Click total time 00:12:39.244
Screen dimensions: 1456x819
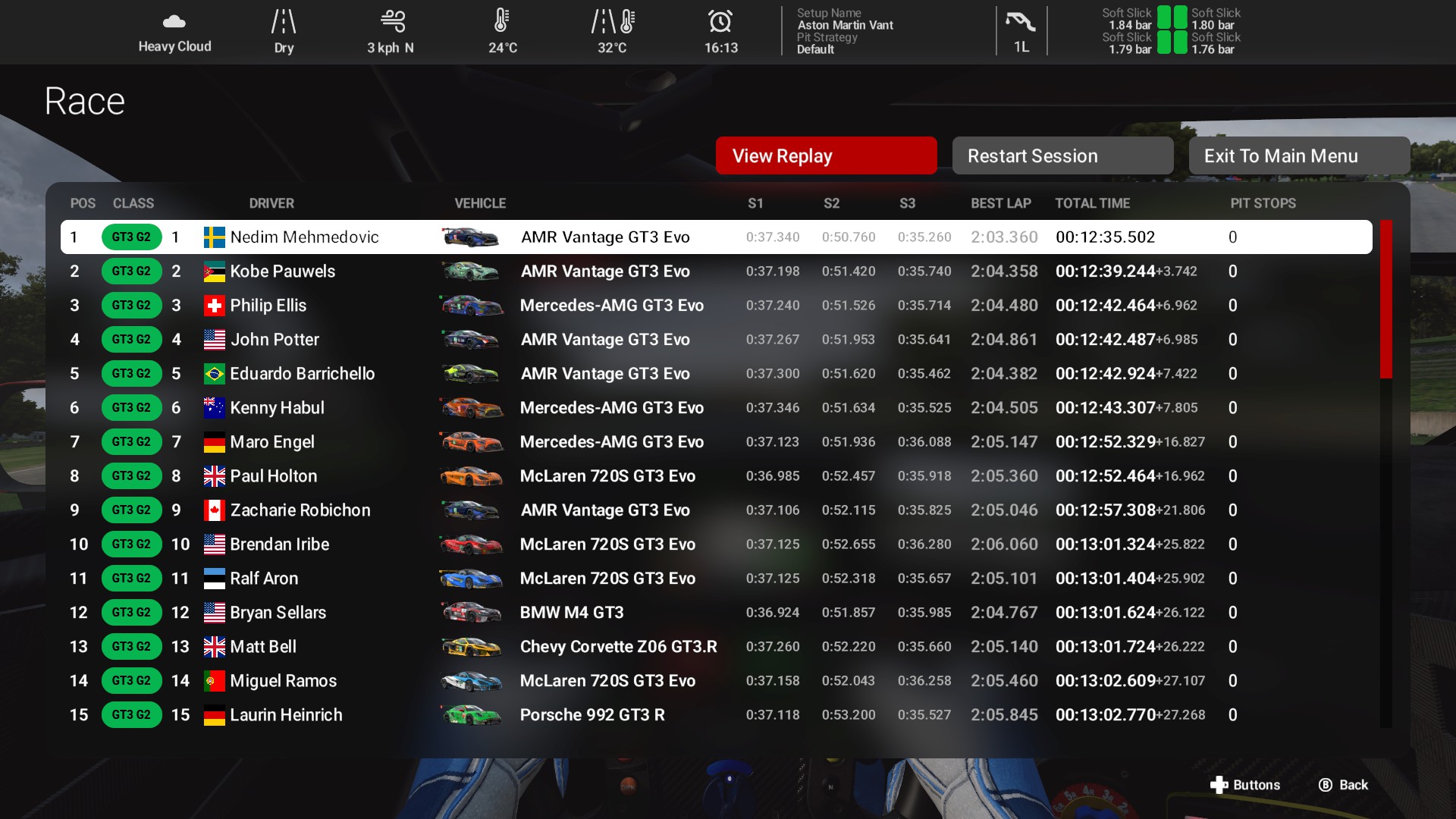pyautogui.click(x=1106, y=271)
